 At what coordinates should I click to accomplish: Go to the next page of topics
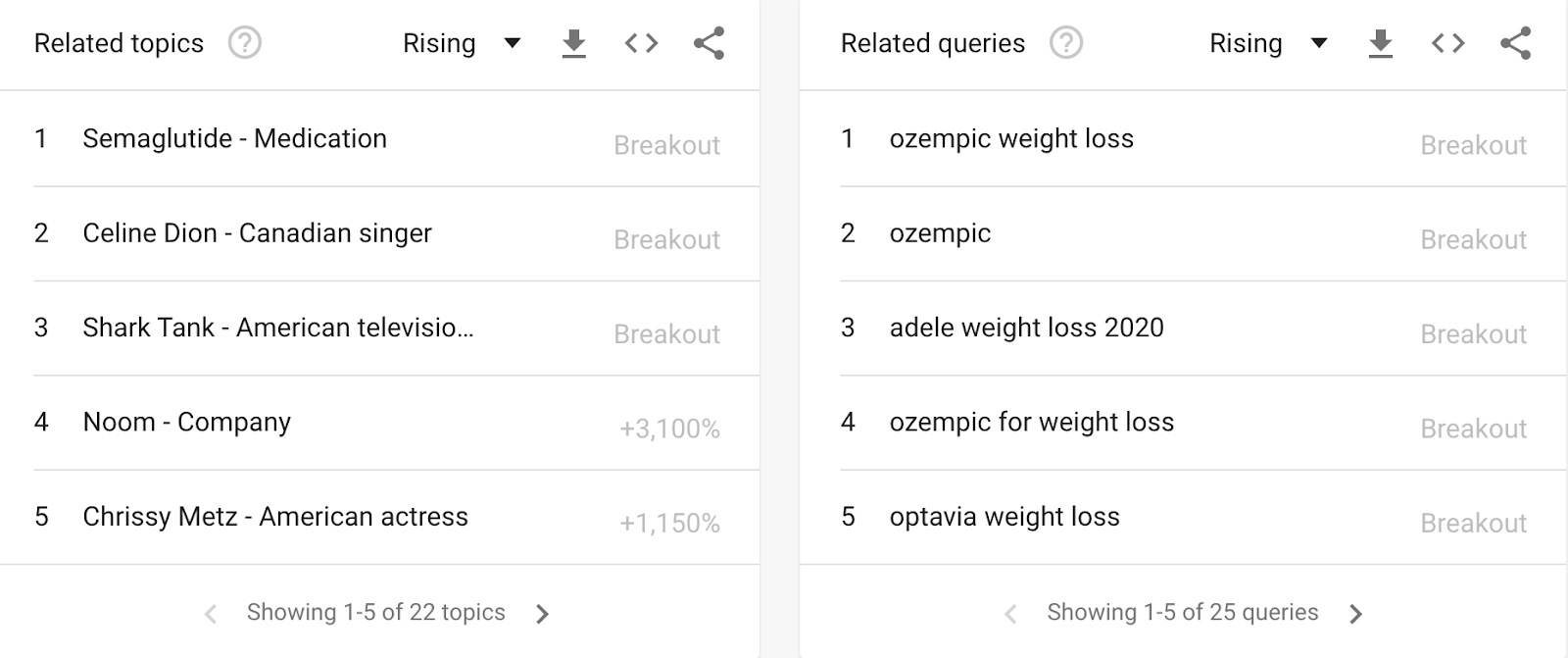point(543,614)
